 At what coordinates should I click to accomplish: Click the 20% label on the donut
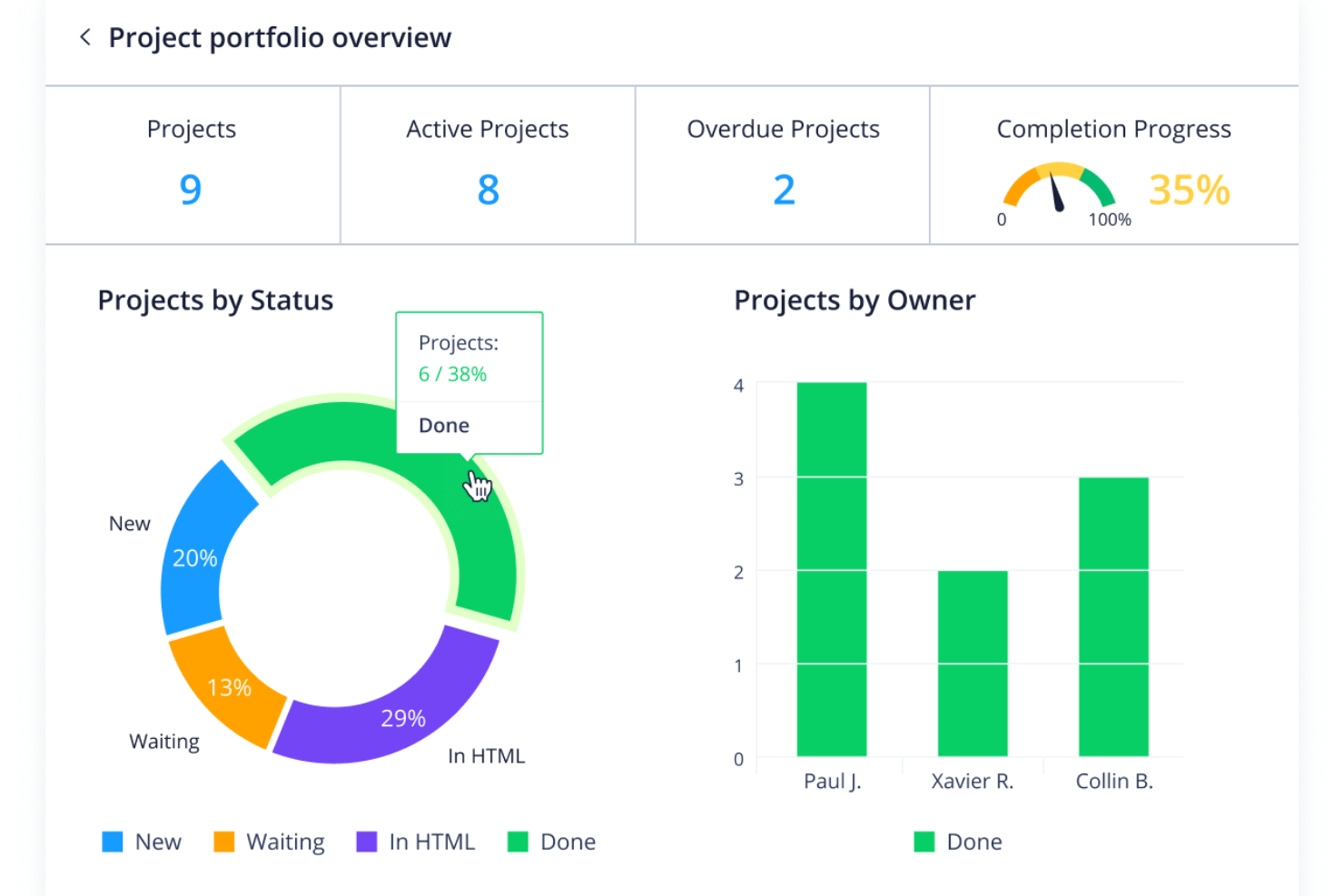(195, 558)
